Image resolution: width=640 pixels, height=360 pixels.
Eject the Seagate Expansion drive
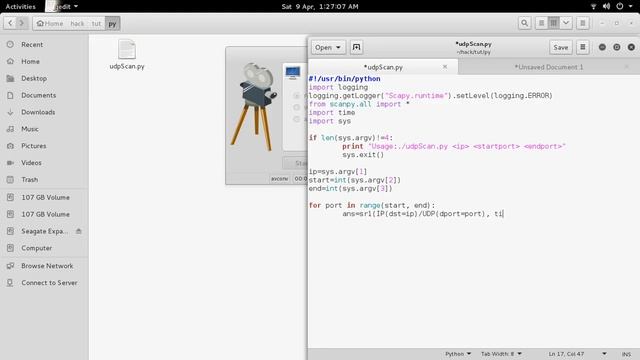point(79,231)
